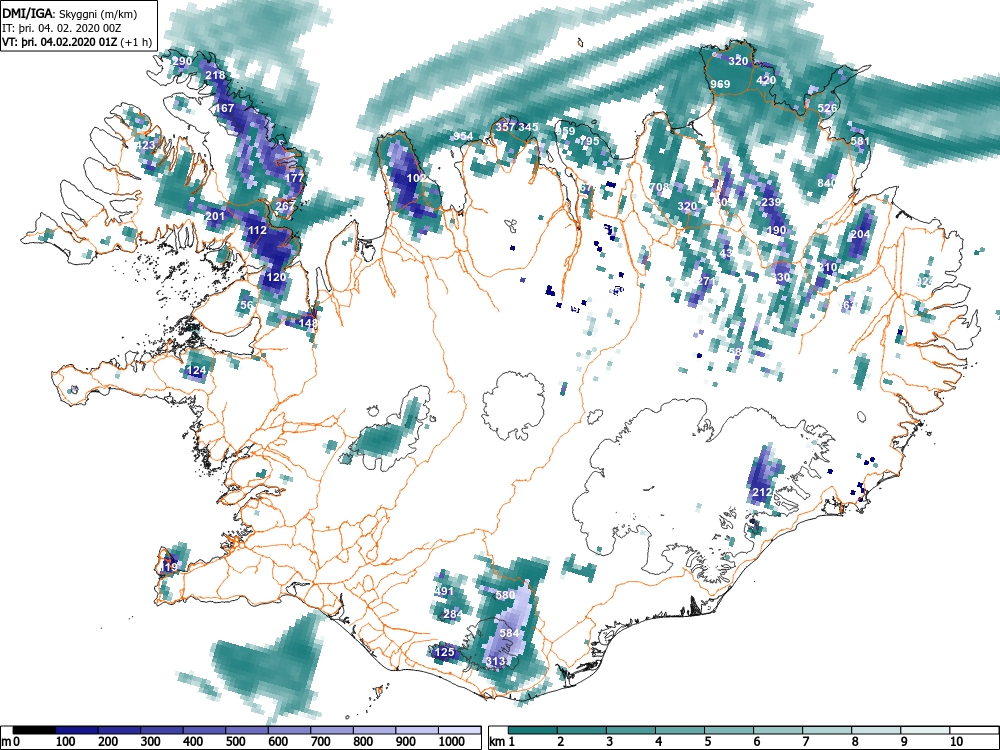Click the visibility value 177 on the map

[294, 178]
